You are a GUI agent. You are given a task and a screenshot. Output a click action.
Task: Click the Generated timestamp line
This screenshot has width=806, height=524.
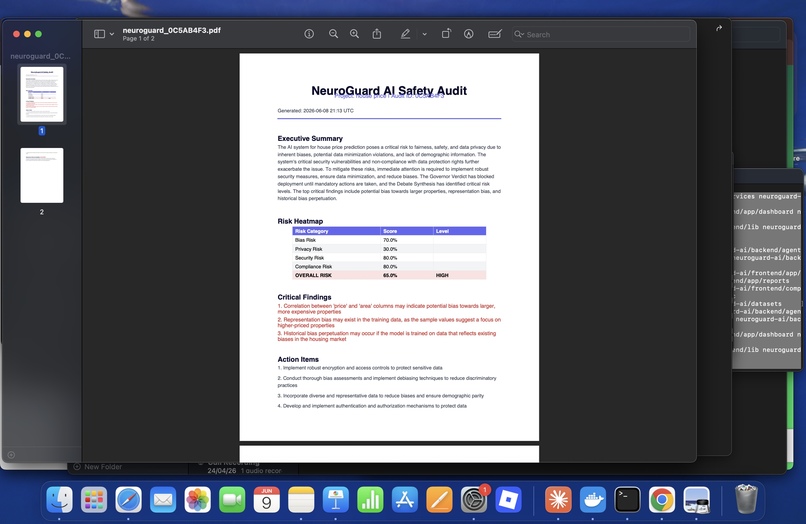tap(316, 111)
